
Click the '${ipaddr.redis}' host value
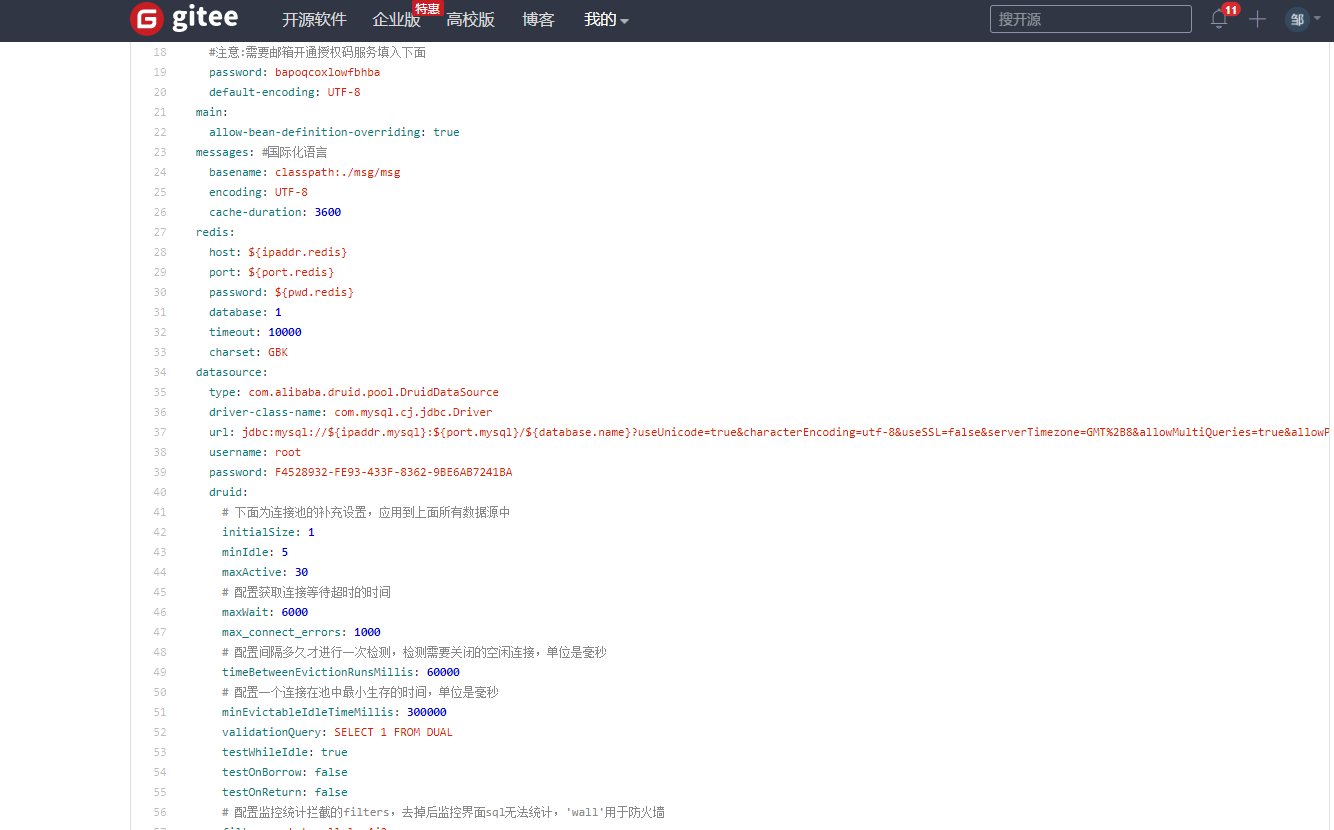[x=298, y=252]
